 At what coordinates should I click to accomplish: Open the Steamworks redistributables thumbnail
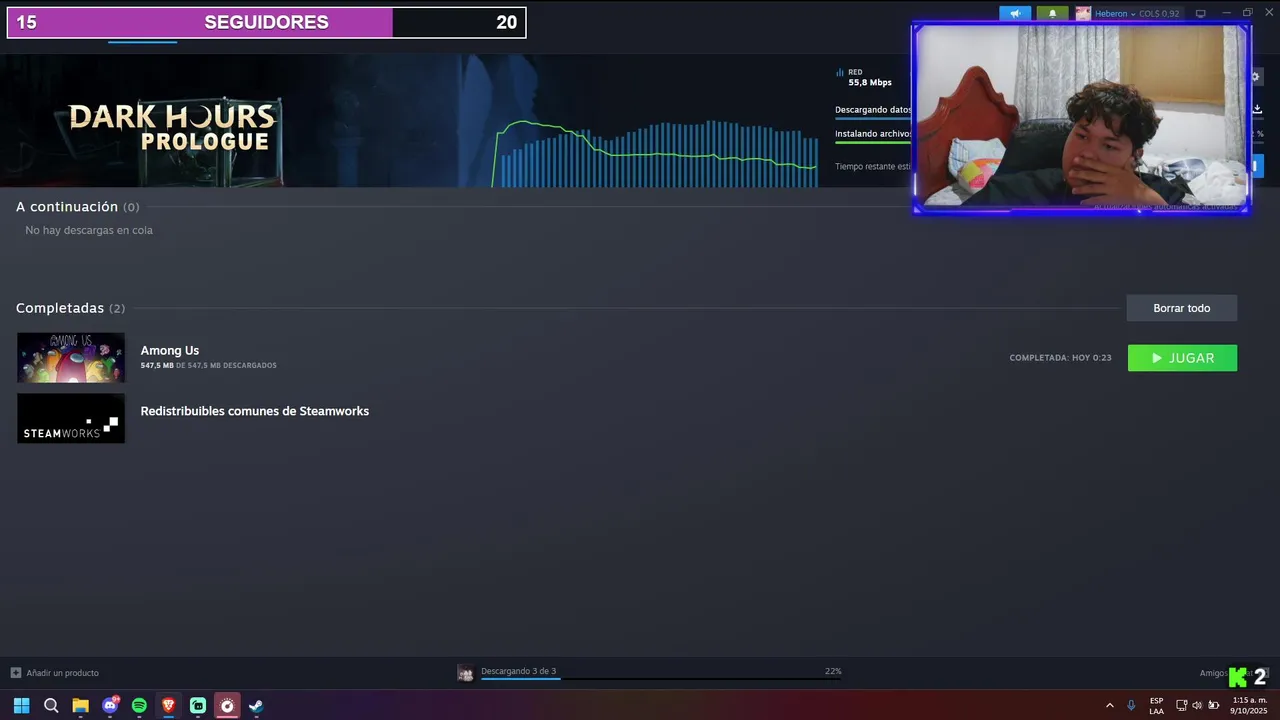pos(71,418)
